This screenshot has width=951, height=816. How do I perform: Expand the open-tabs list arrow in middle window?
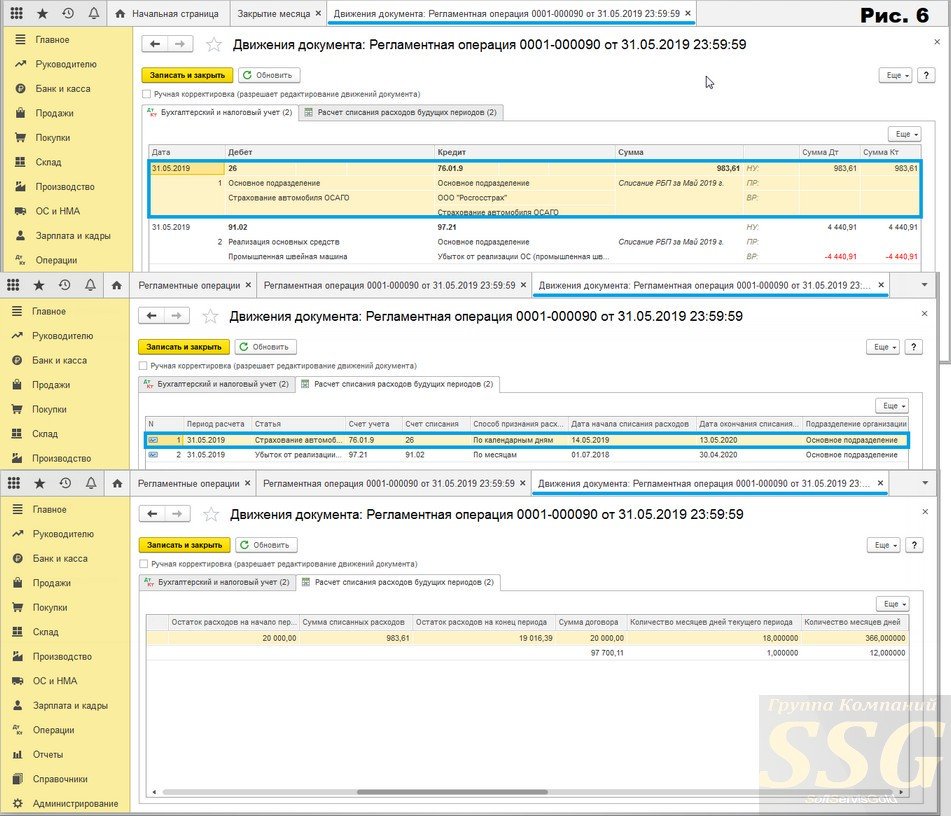click(924, 285)
